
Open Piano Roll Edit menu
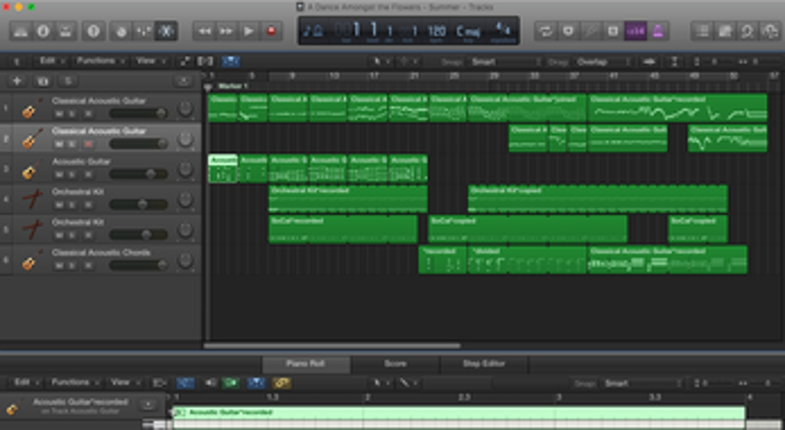click(26, 383)
